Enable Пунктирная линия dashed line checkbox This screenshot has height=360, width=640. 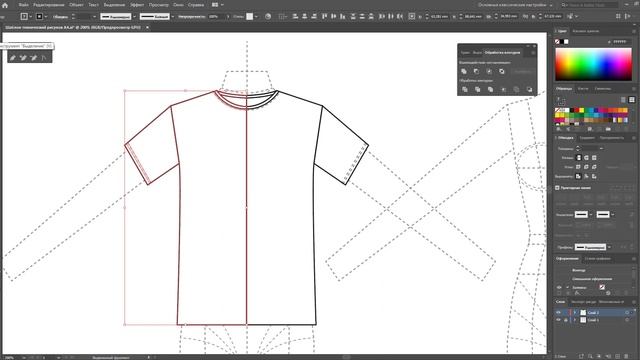click(557, 188)
